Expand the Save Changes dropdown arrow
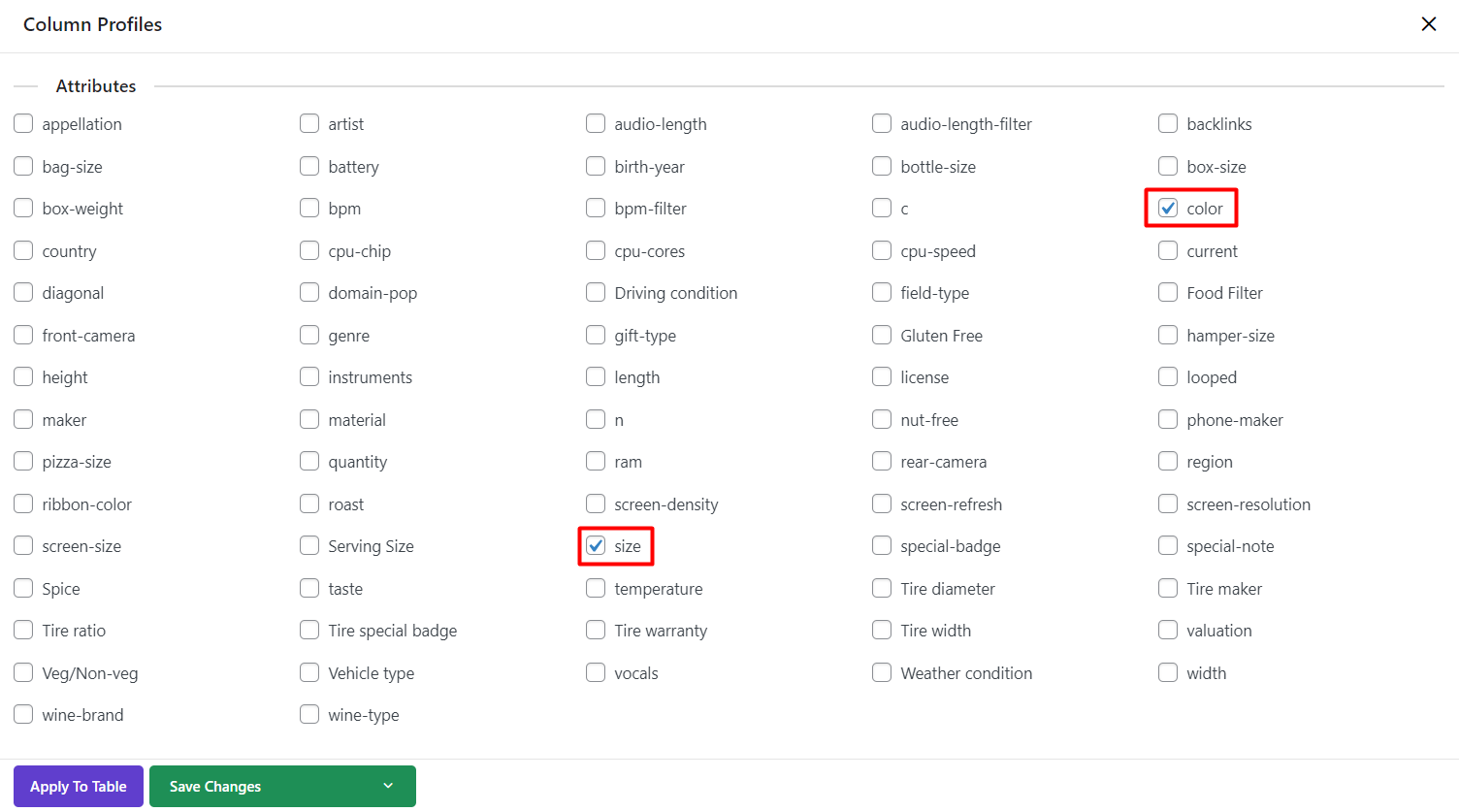1459x812 pixels. pos(388,786)
